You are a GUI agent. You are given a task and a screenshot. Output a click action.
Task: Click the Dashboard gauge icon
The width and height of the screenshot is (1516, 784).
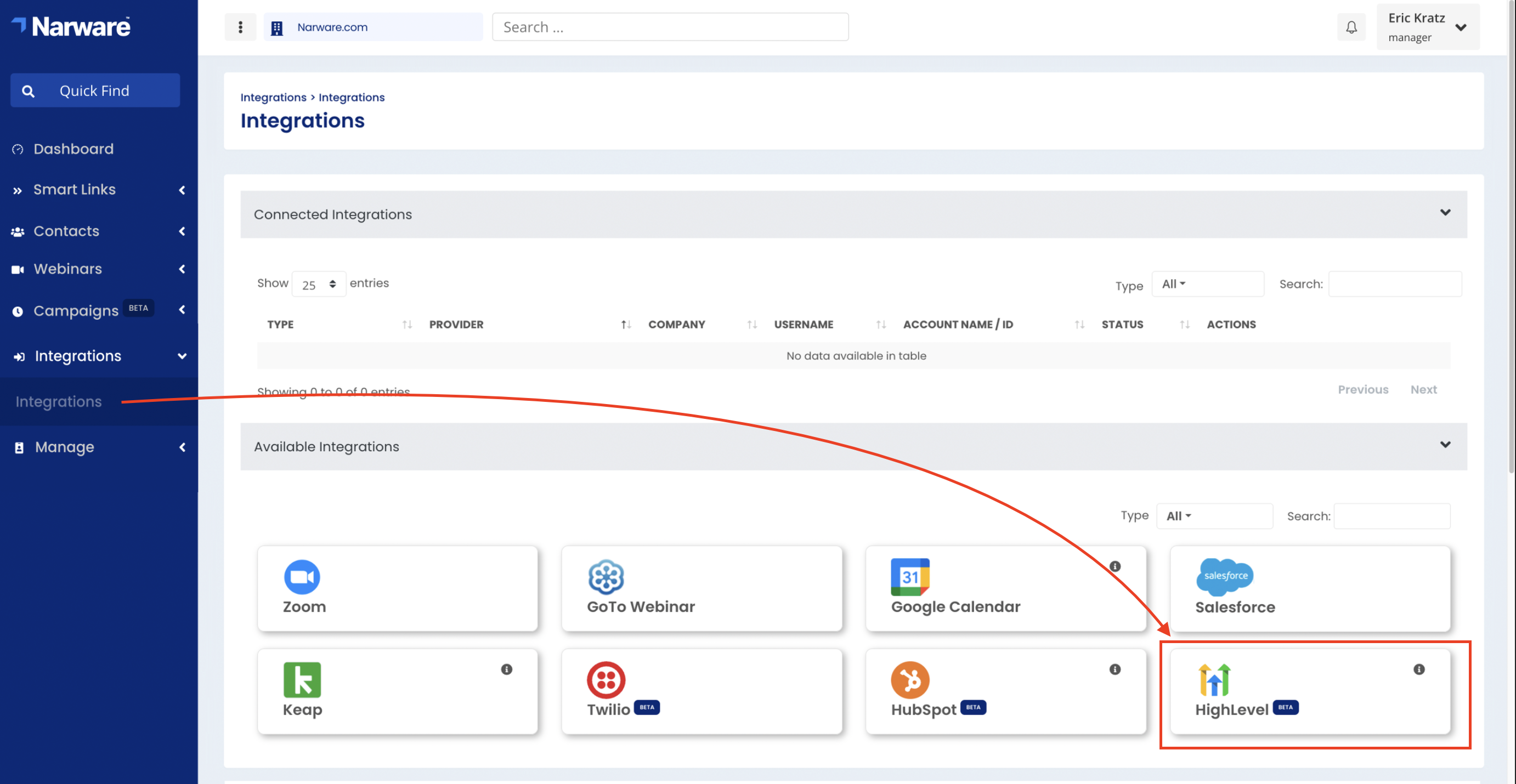coord(18,149)
